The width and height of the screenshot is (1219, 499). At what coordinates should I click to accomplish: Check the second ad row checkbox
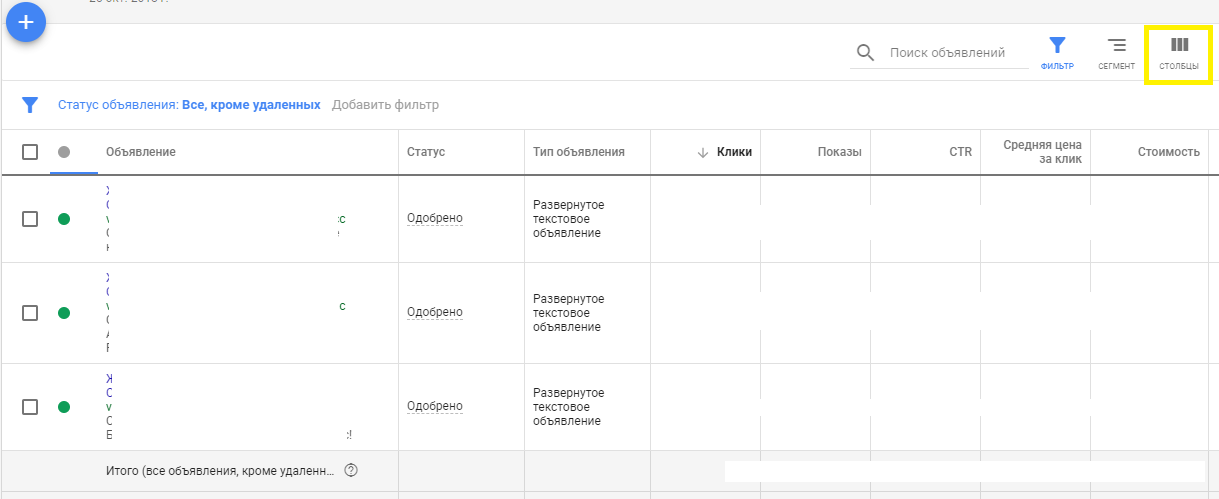pyautogui.click(x=30, y=313)
